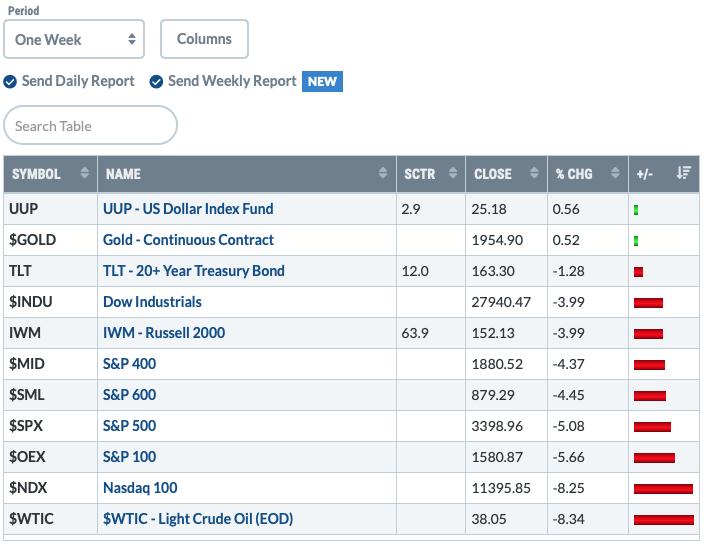Open Dow Industrials link
The image size is (704, 544).
click(x=152, y=302)
